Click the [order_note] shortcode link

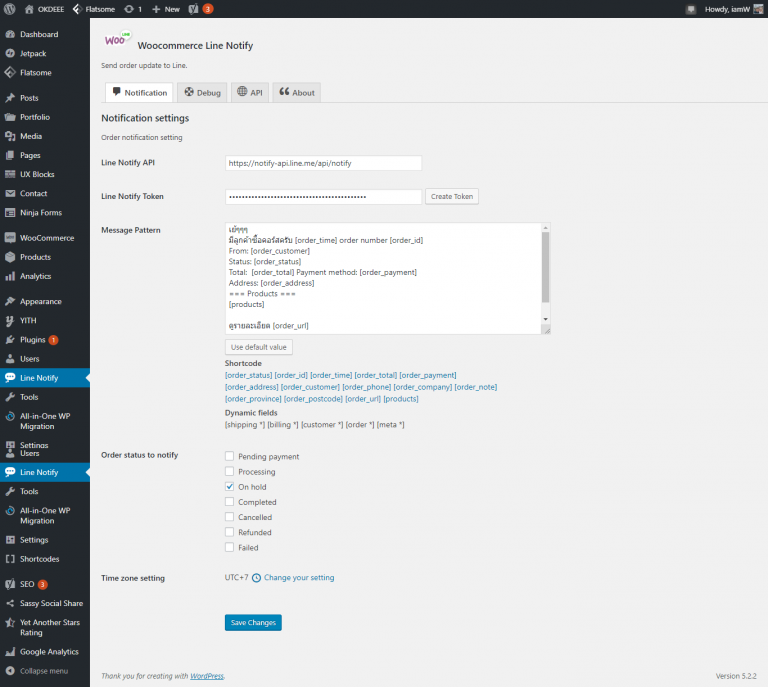coord(476,387)
